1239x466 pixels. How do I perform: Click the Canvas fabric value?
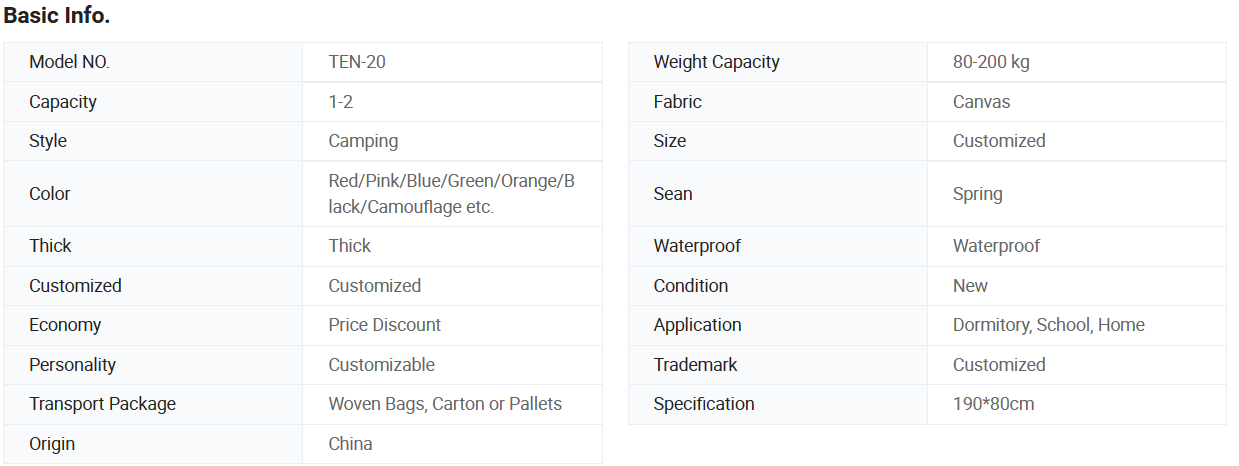pyautogui.click(x=981, y=102)
